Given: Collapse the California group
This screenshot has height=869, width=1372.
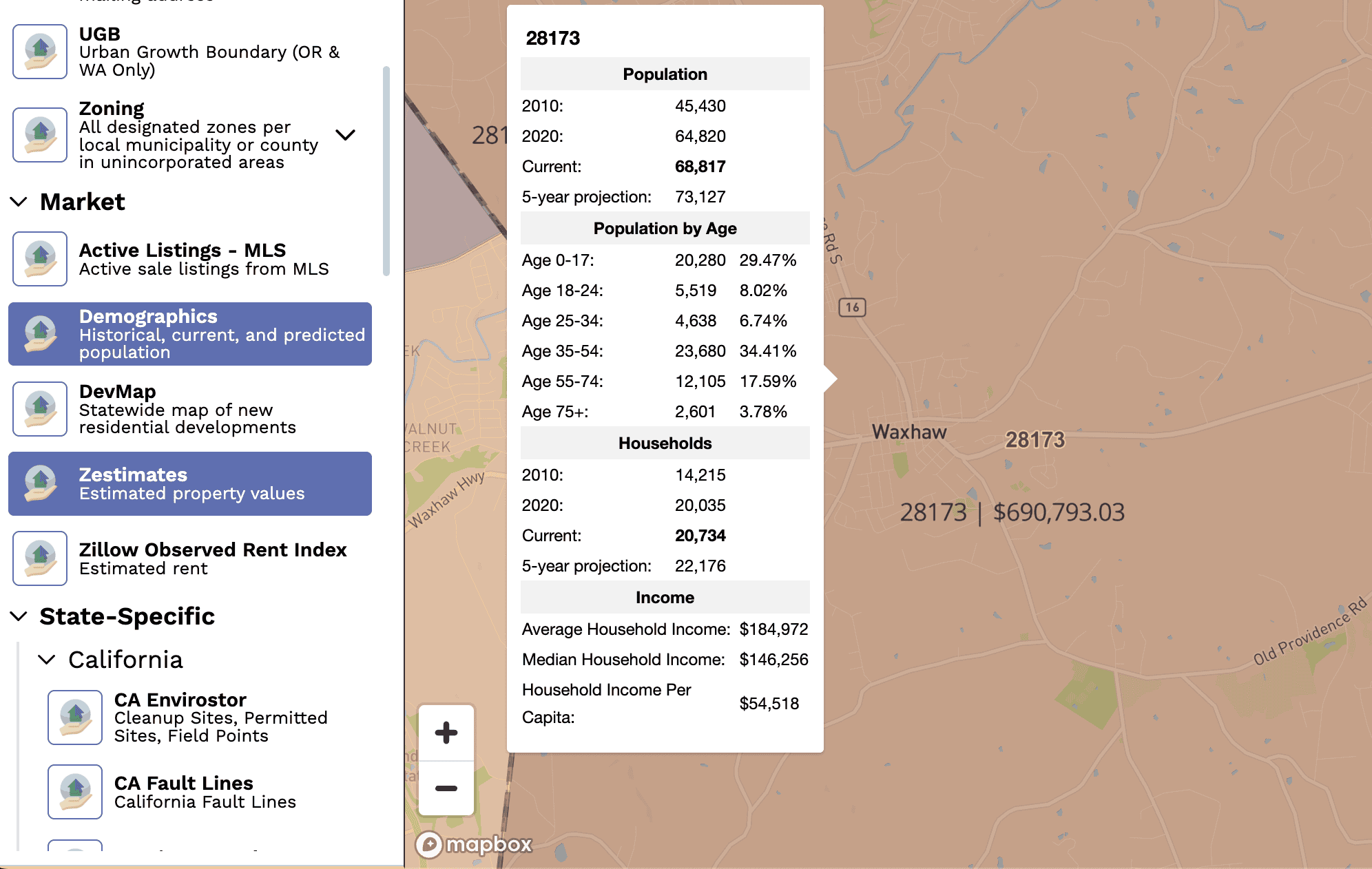Looking at the screenshot, I should coord(47,660).
